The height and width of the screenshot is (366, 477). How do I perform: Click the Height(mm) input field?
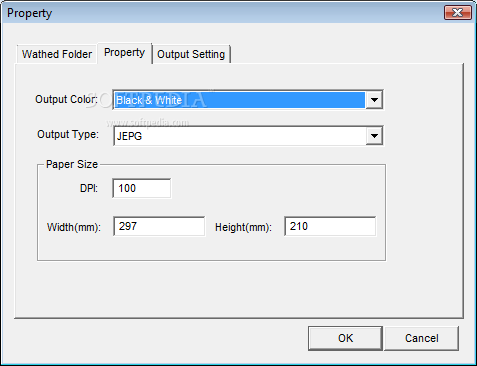pos(330,226)
